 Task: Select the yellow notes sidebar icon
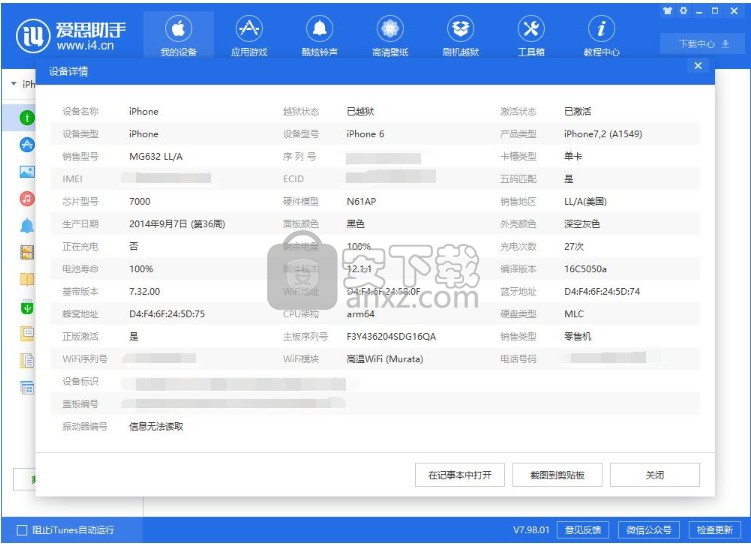[x=27, y=333]
